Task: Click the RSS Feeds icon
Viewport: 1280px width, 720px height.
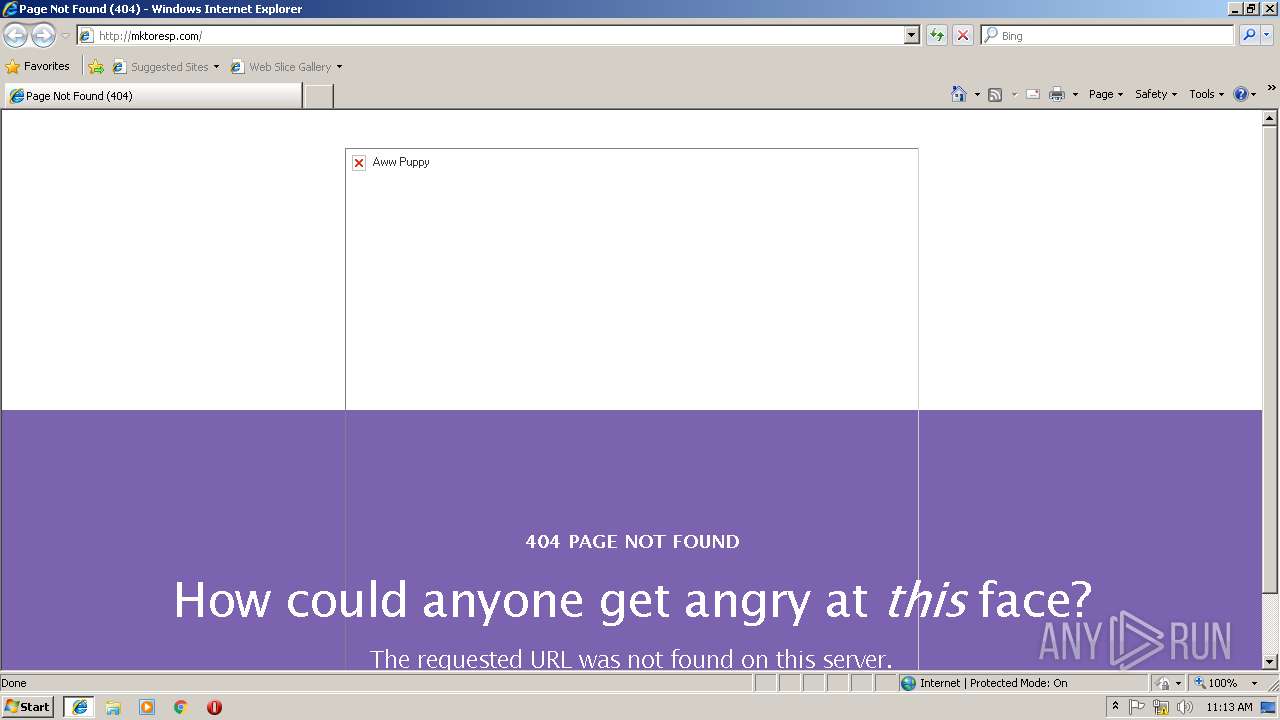Action: click(995, 94)
